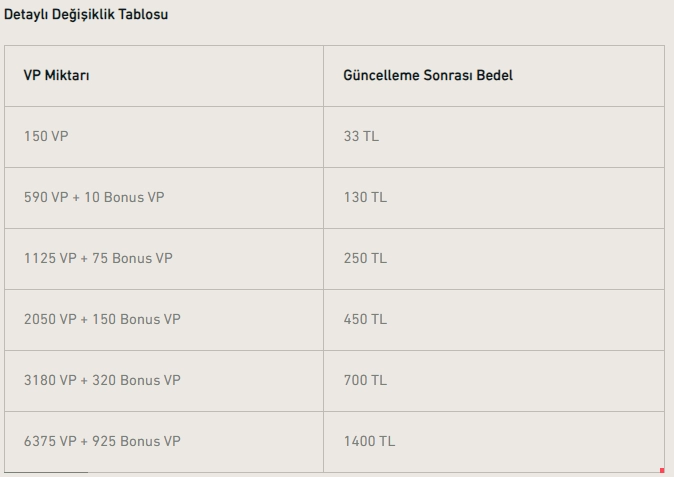Click the 10 Bonus VP text
Image resolution: width=674 pixels, height=477 pixels.
click(126, 198)
